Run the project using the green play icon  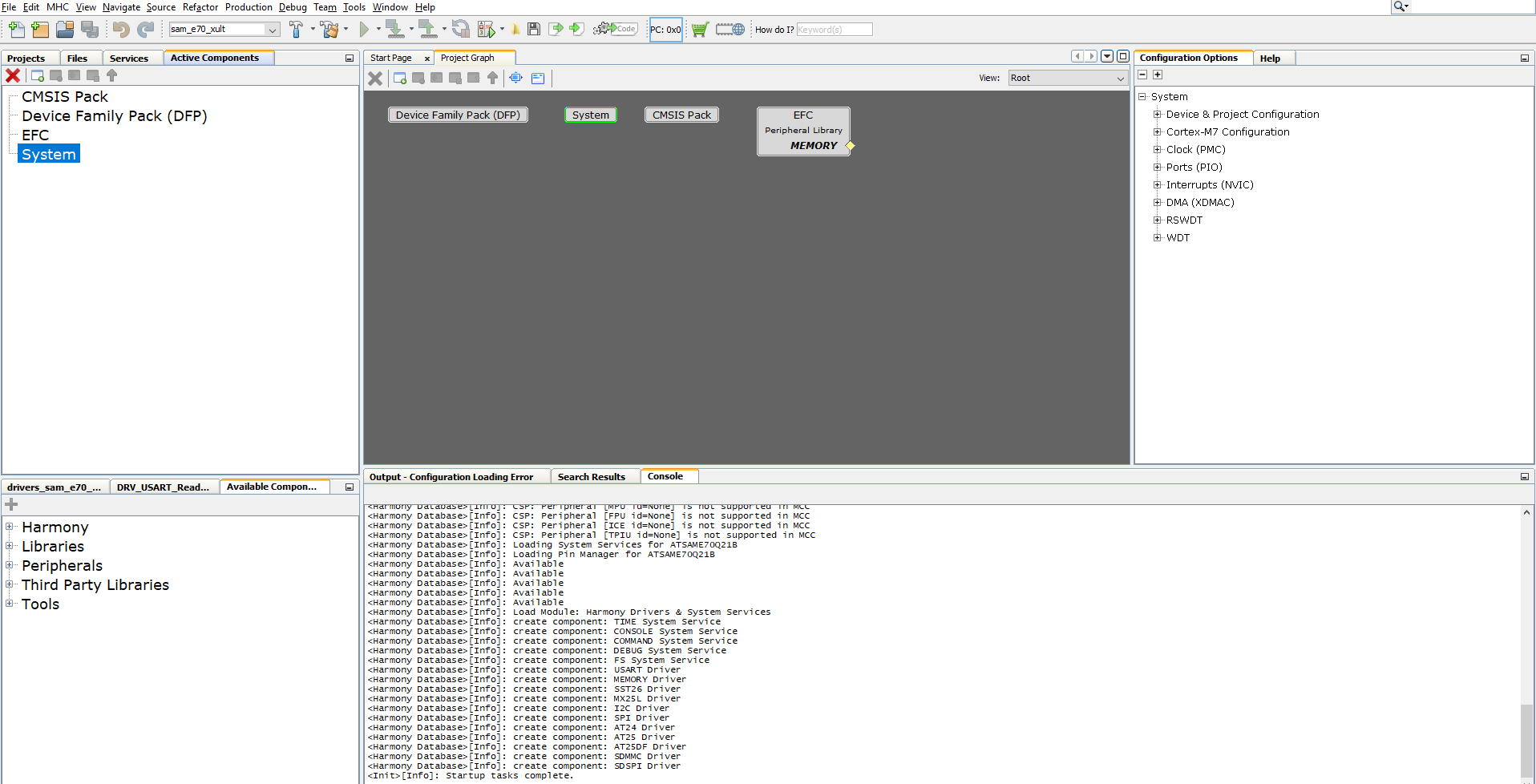[365, 29]
